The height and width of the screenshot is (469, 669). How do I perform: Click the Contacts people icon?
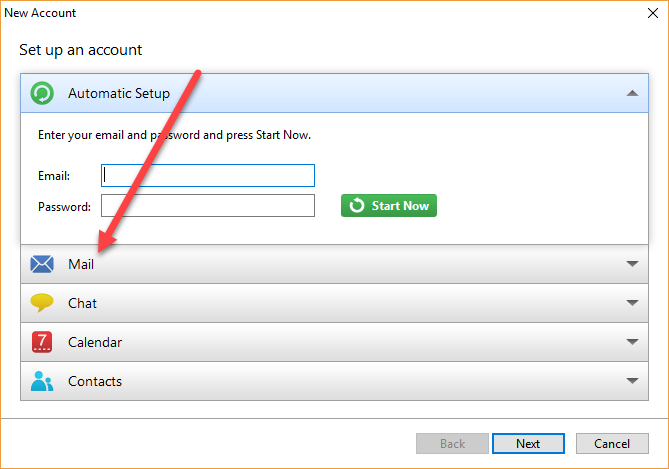point(42,381)
